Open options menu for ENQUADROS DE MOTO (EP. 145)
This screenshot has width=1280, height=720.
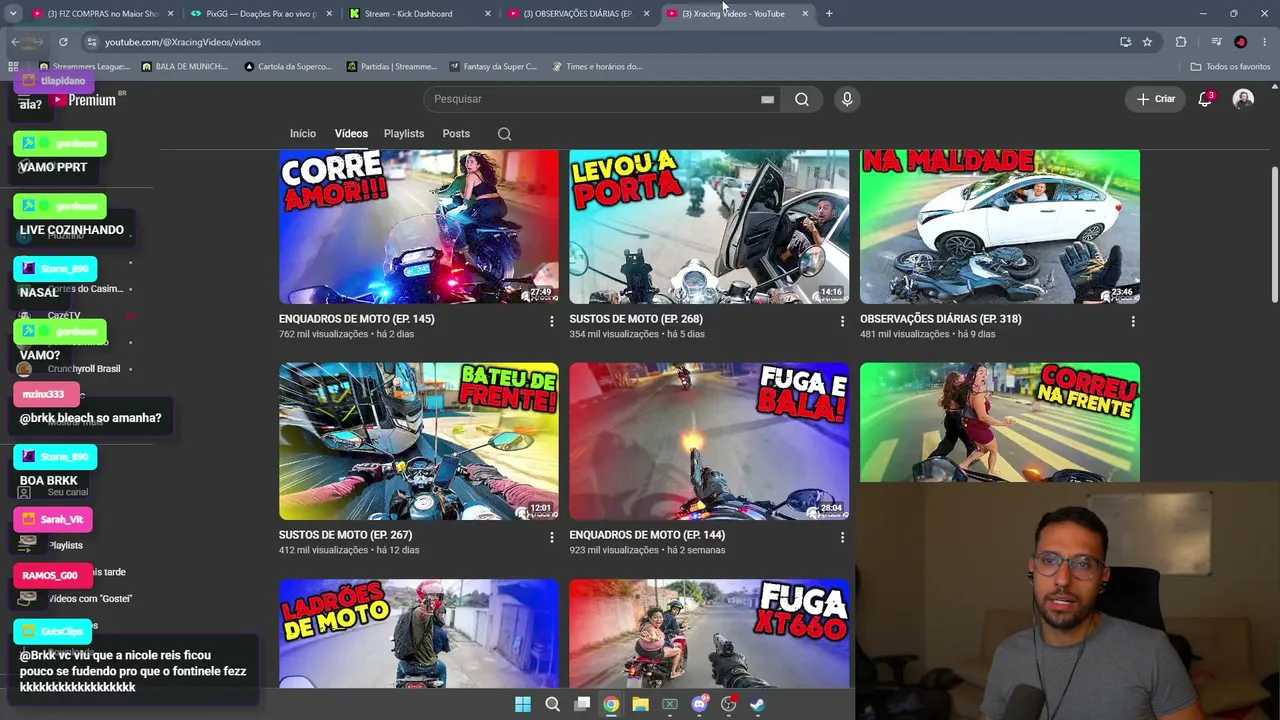[x=551, y=321]
